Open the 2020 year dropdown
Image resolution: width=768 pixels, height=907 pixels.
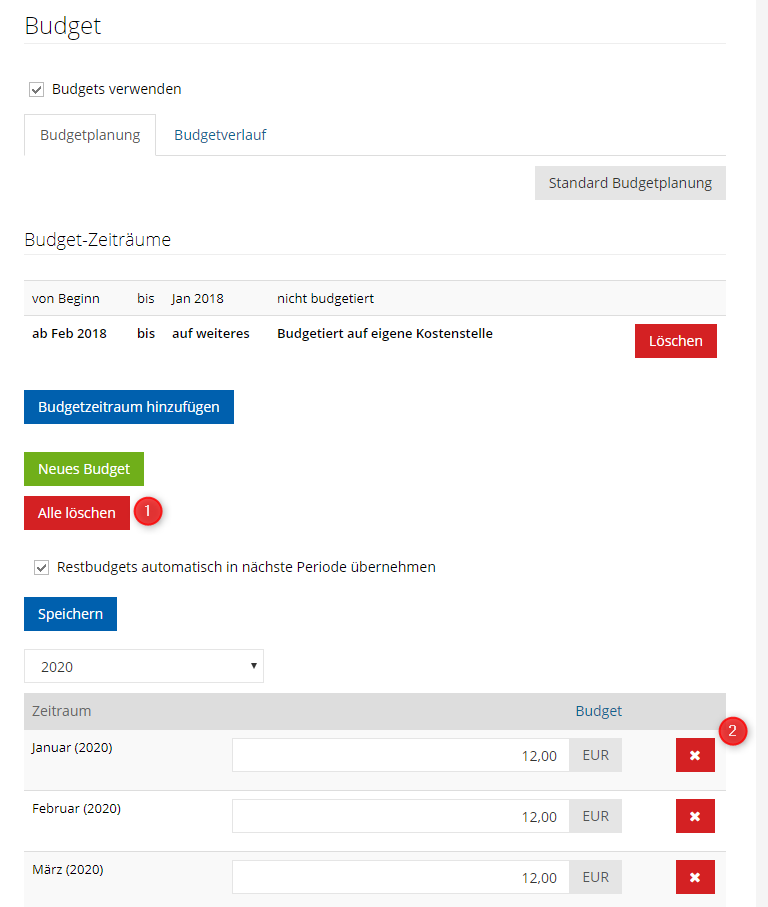[144, 666]
